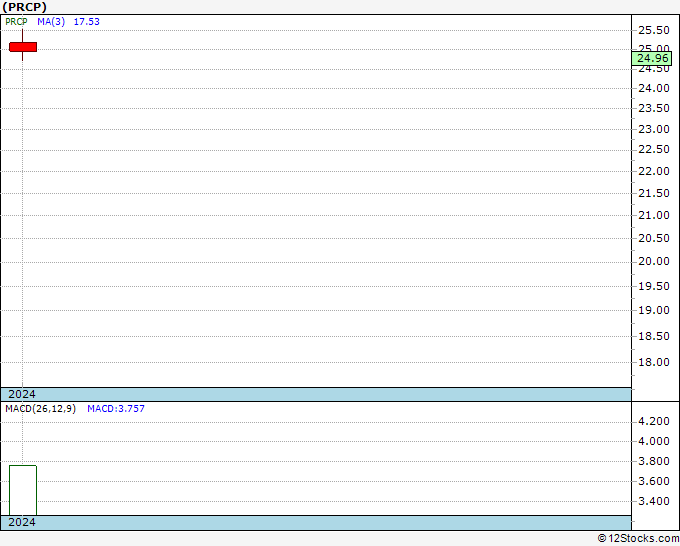Click the 22.00 price axis label
This screenshot has height=546, width=680.
click(x=654, y=171)
